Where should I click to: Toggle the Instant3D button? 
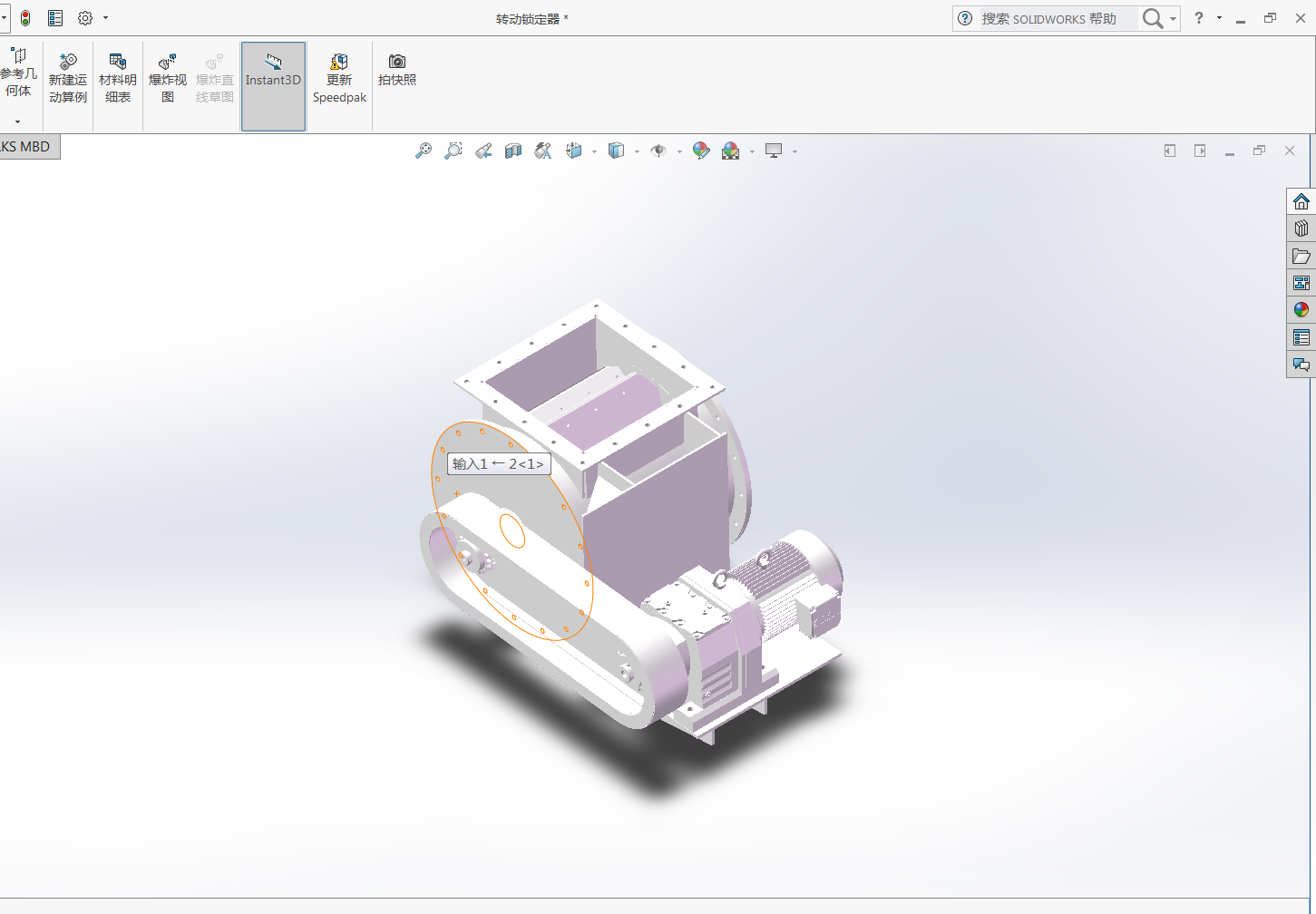point(273,86)
